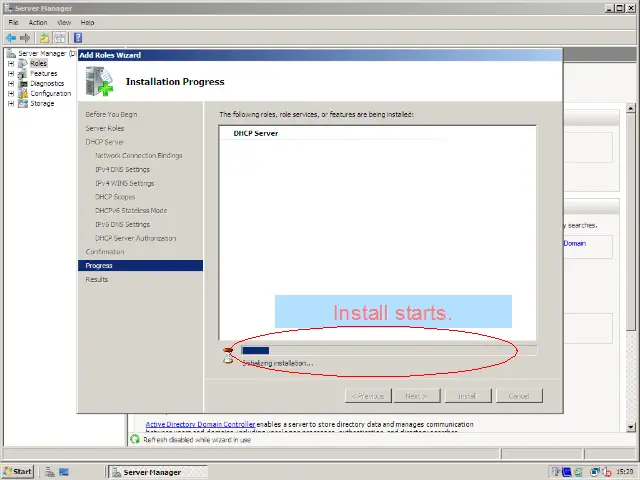
Task: Click the IPv4 DNS Settings step
Action: tap(122, 169)
